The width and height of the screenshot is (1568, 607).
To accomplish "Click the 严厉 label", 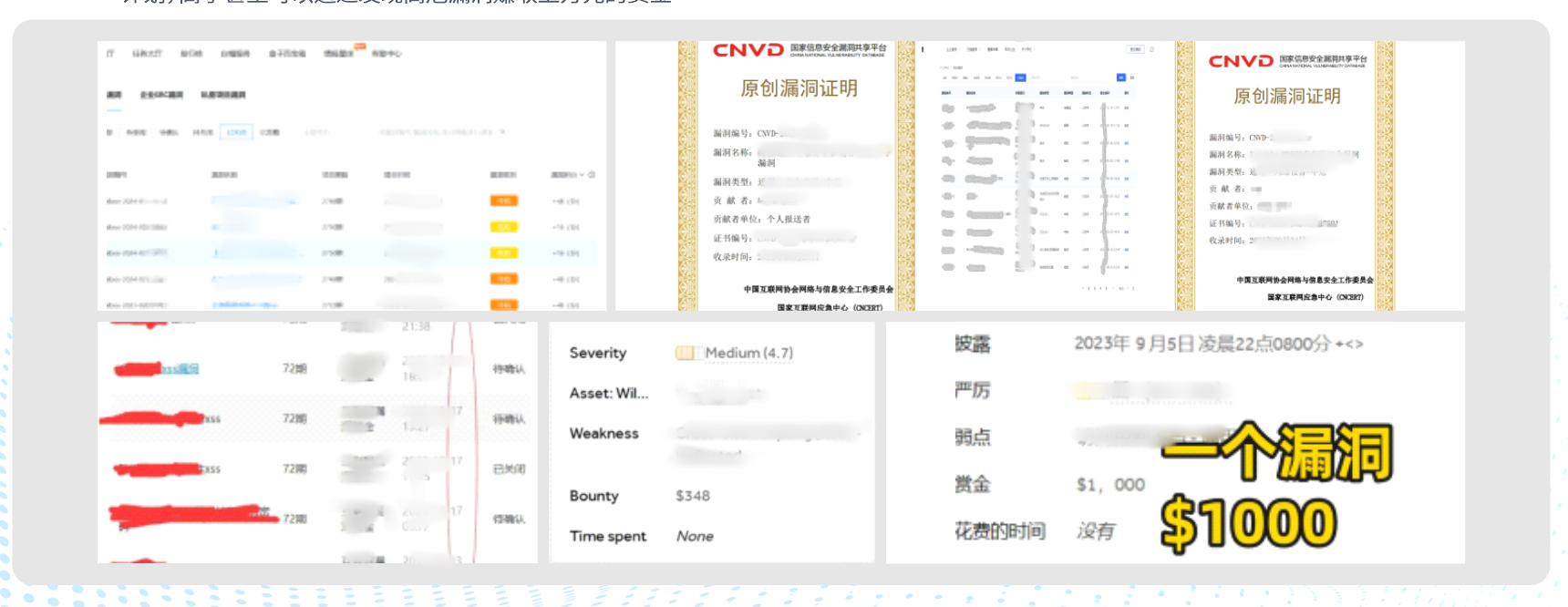I will click(973, 390).
